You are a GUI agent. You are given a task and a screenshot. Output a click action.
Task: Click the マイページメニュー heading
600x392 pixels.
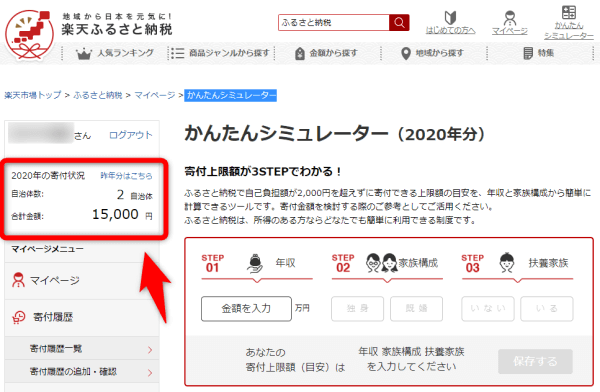coord(47,249)
